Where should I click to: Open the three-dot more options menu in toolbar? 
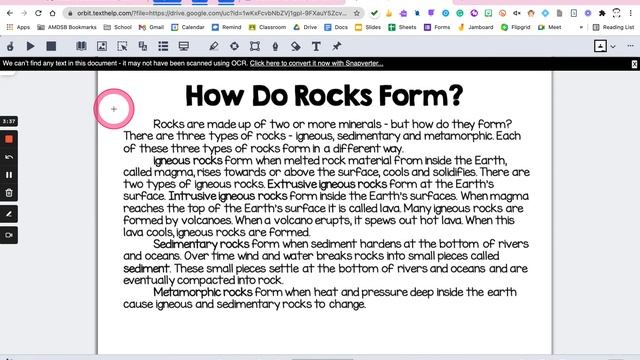point(631,46)
